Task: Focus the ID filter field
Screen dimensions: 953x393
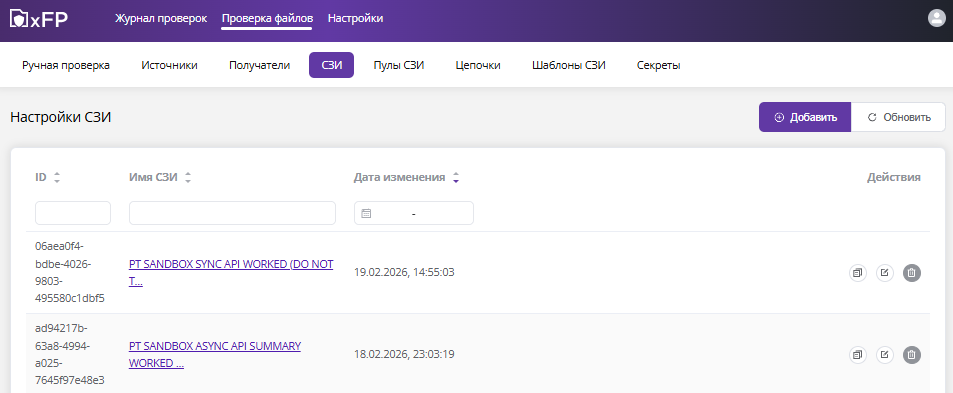Action: tap(73, 213)
